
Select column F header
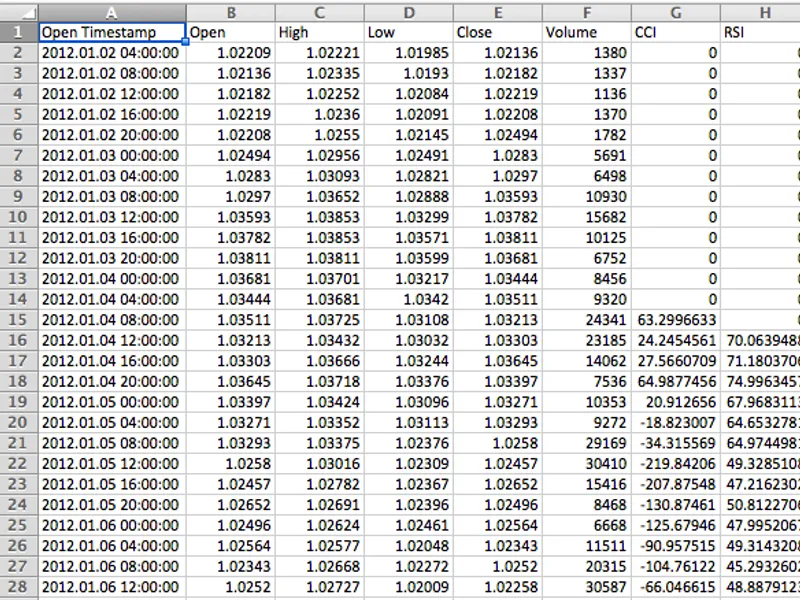click(587, 12)
